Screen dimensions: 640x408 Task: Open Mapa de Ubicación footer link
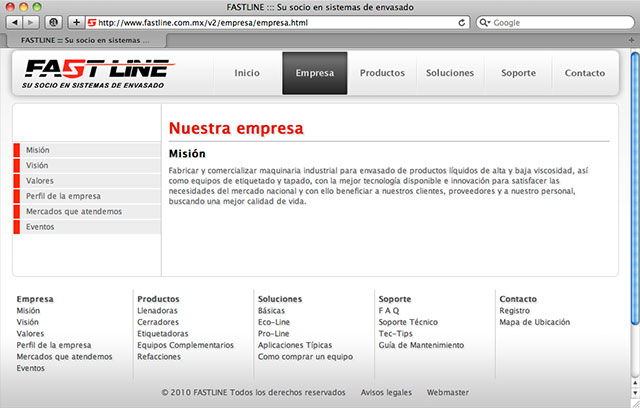pos(535,322)
